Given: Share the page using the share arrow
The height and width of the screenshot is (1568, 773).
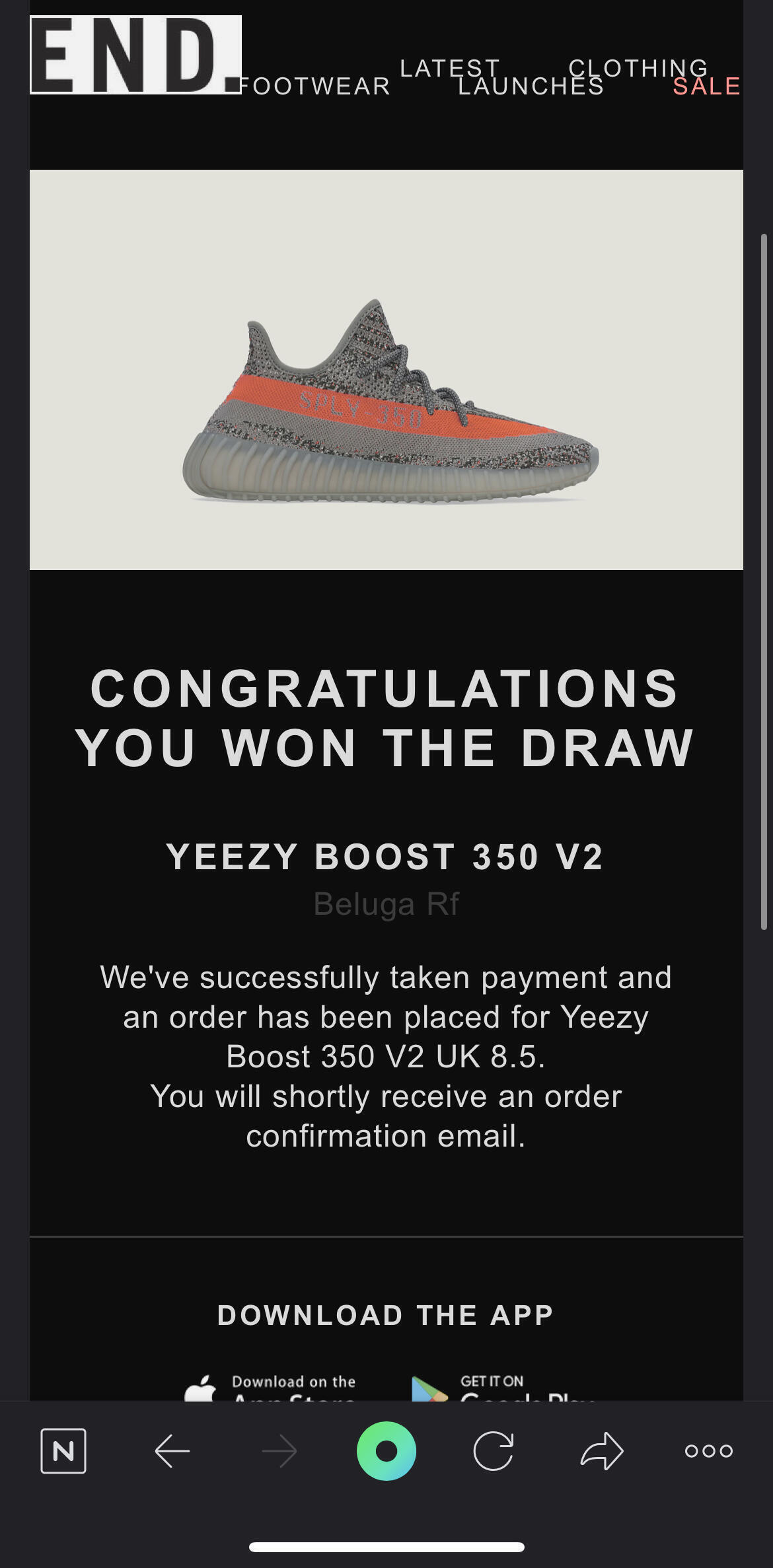Looking at the screenshot, I should click(x=602, y=1451).
